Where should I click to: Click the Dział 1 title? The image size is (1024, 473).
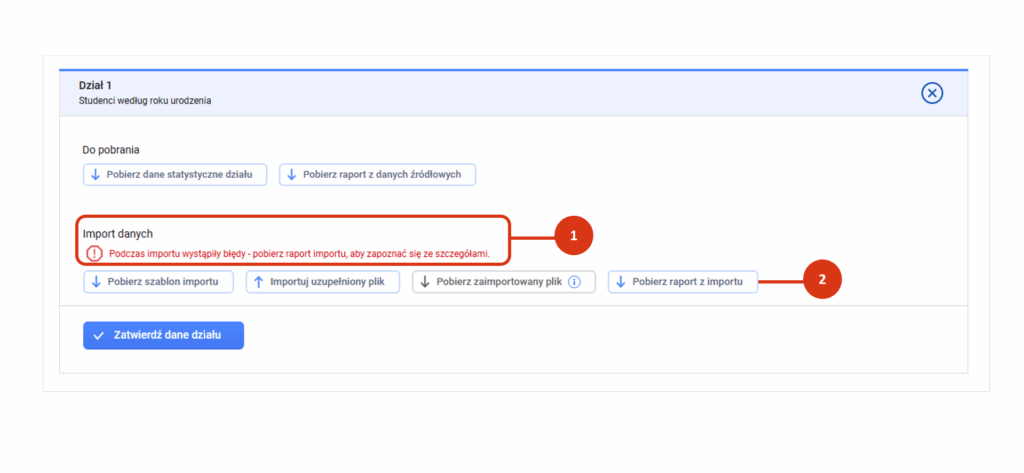[x=96, y=86]
